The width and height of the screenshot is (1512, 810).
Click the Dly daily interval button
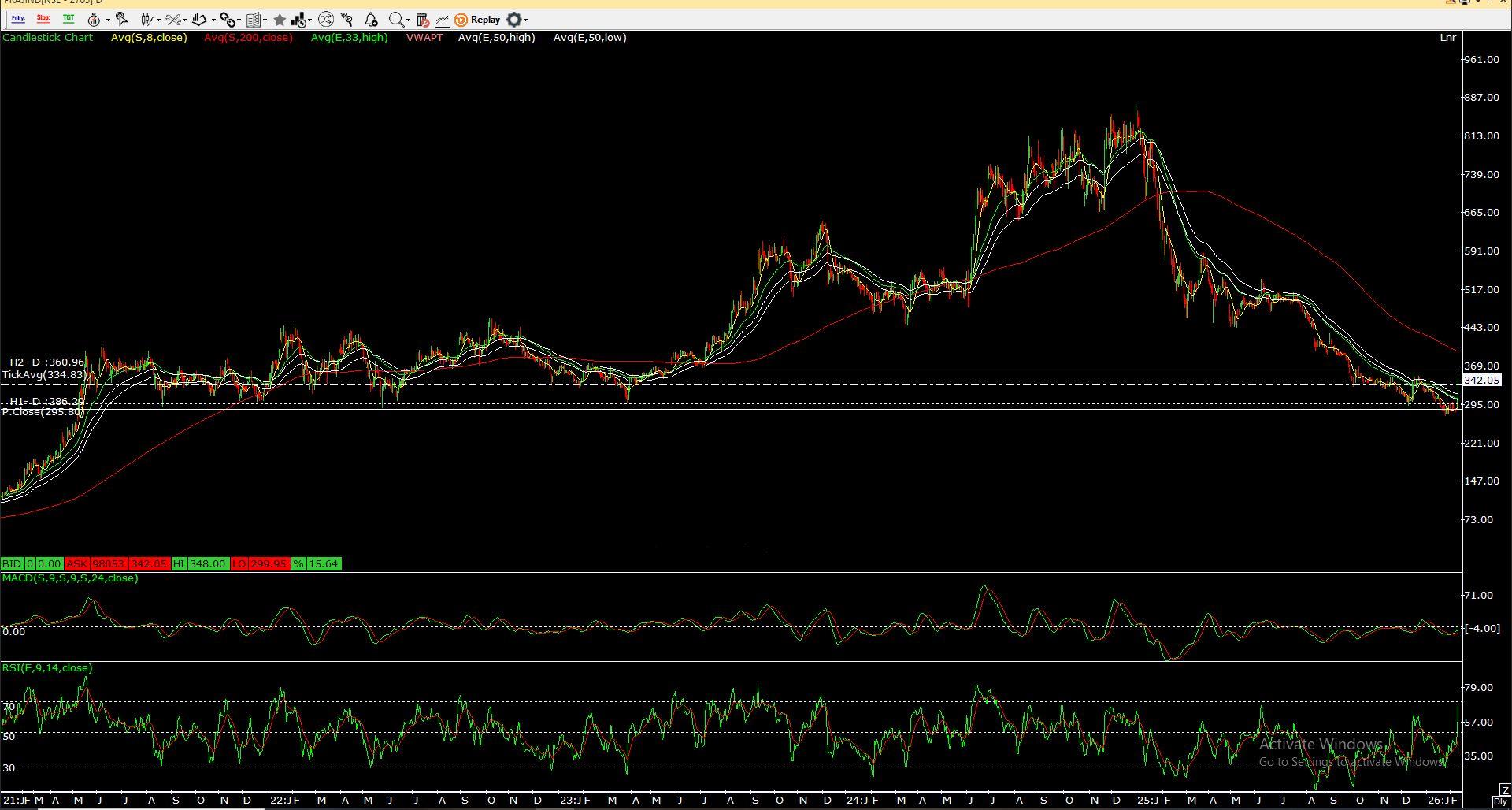1501,802
